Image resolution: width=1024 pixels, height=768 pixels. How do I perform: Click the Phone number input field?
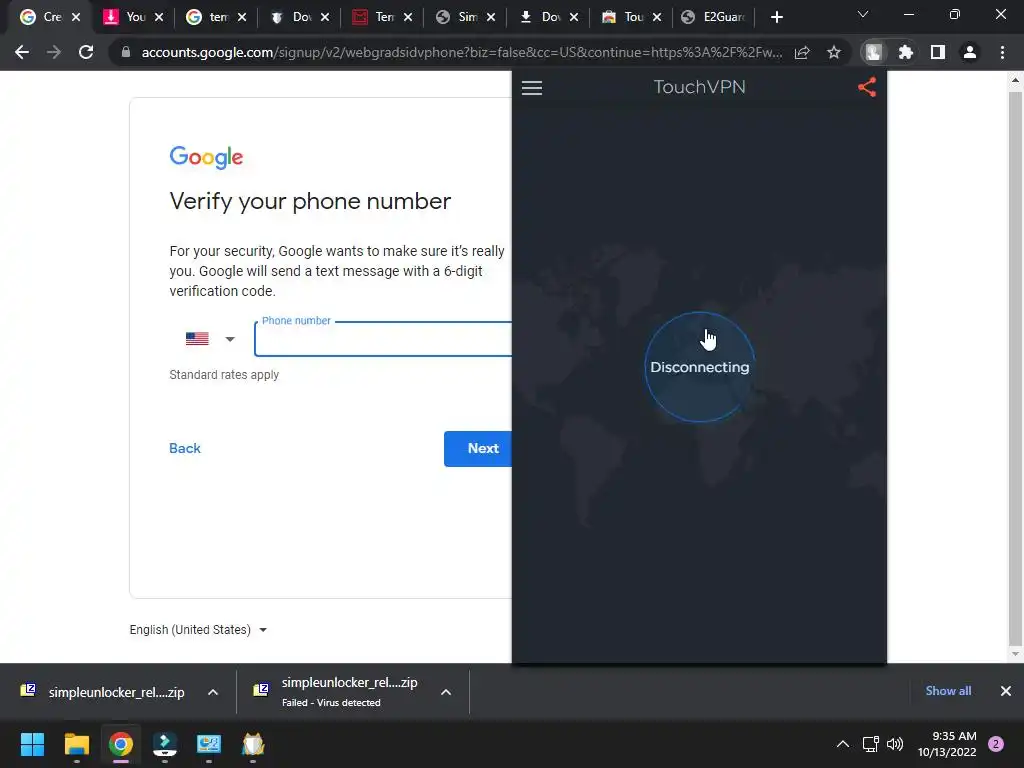point(383,340)
